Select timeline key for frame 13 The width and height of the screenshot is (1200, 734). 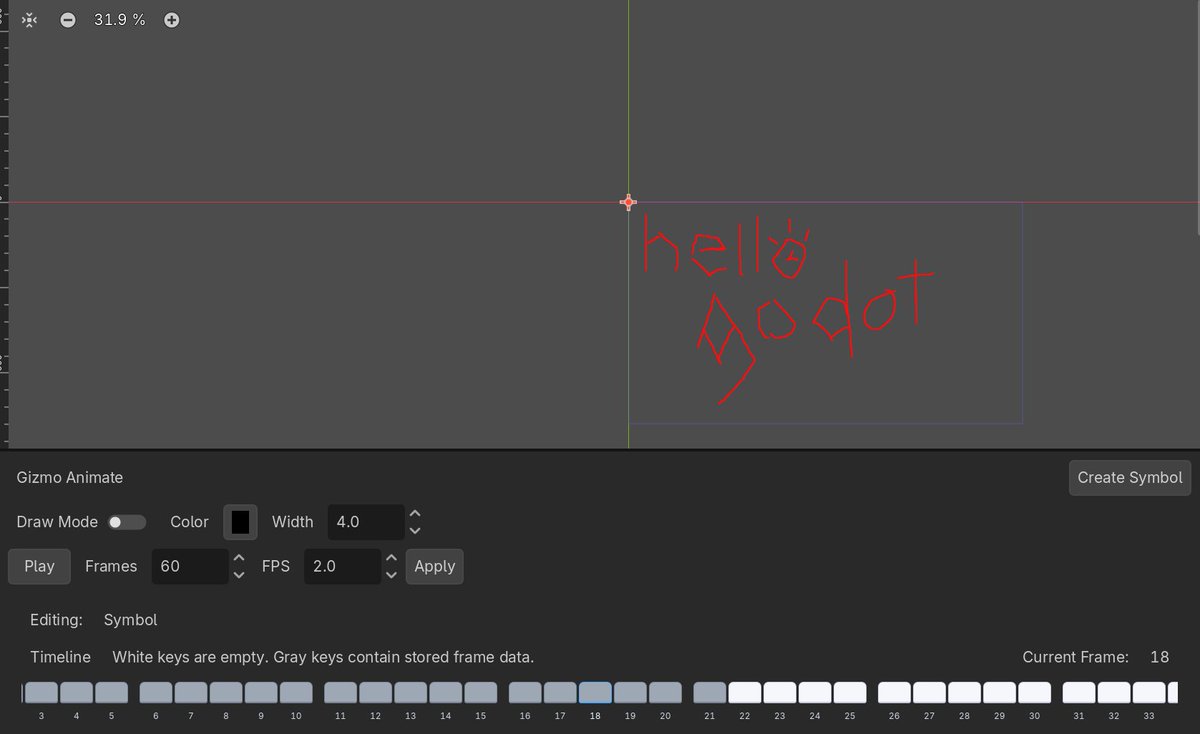411,692
